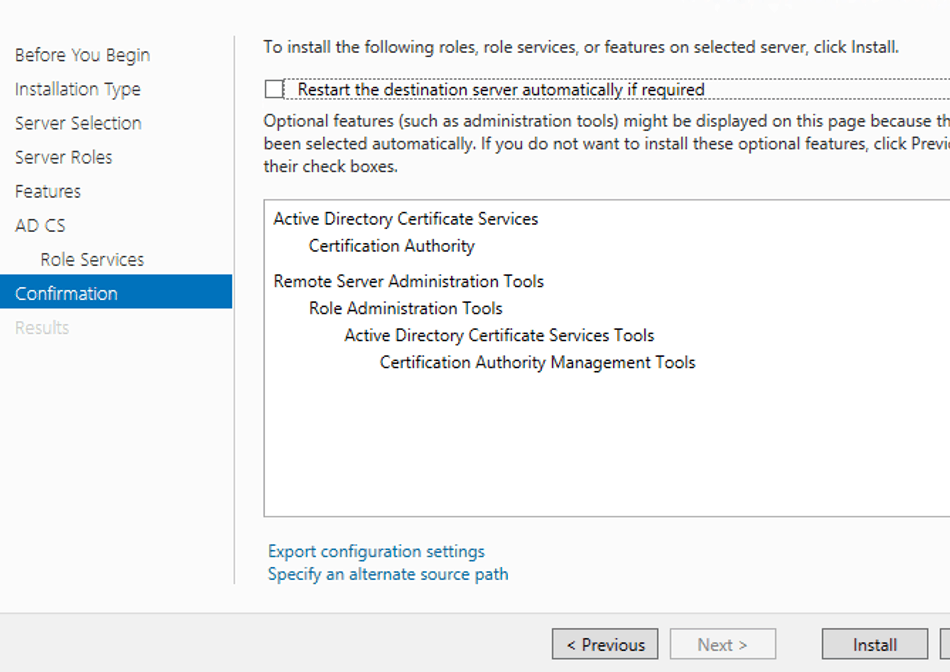Select Active Directory Certificate Services entry
Screen dimensions: 950x672
coord(405,219)
